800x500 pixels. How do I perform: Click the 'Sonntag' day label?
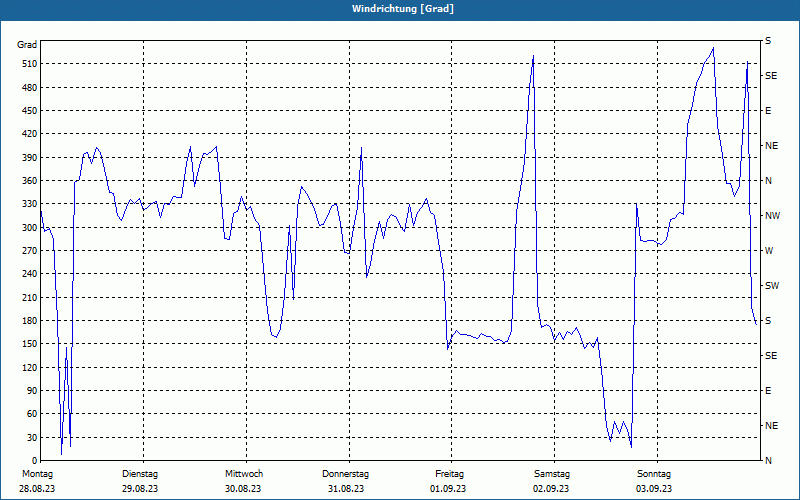(654, 474)
